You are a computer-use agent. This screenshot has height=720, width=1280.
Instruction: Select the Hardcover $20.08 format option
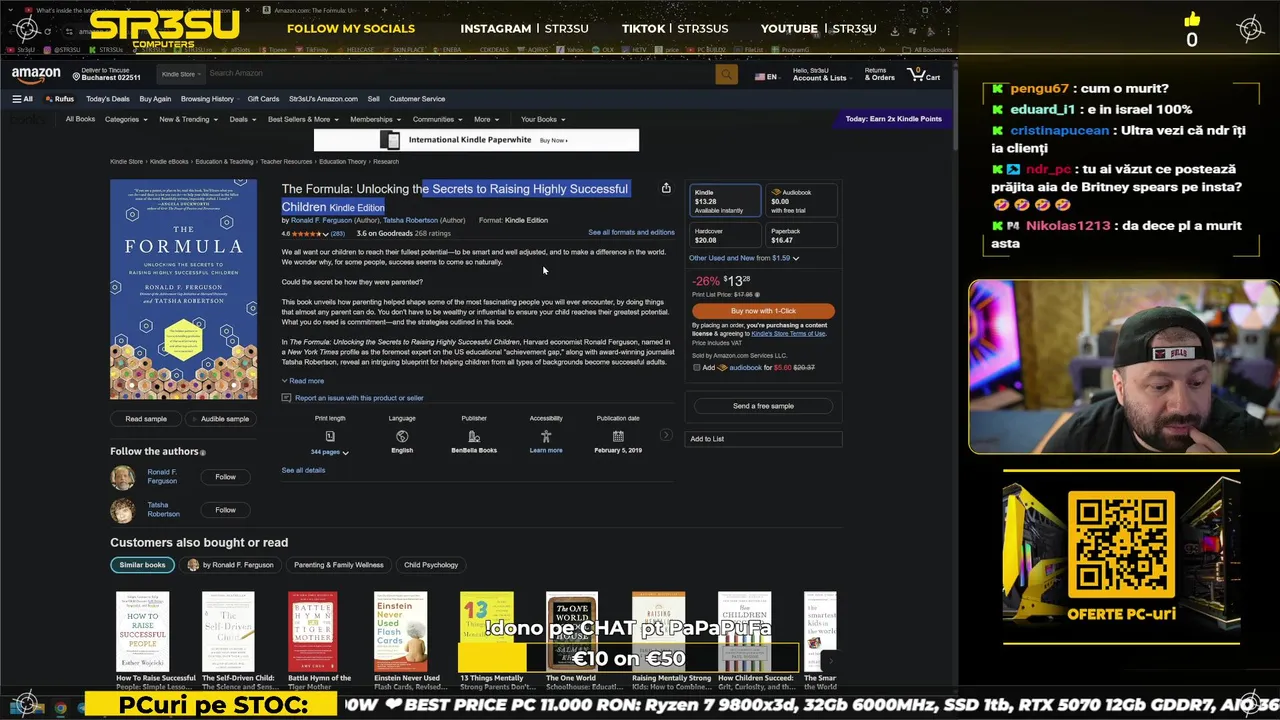(x=725, y=235)
